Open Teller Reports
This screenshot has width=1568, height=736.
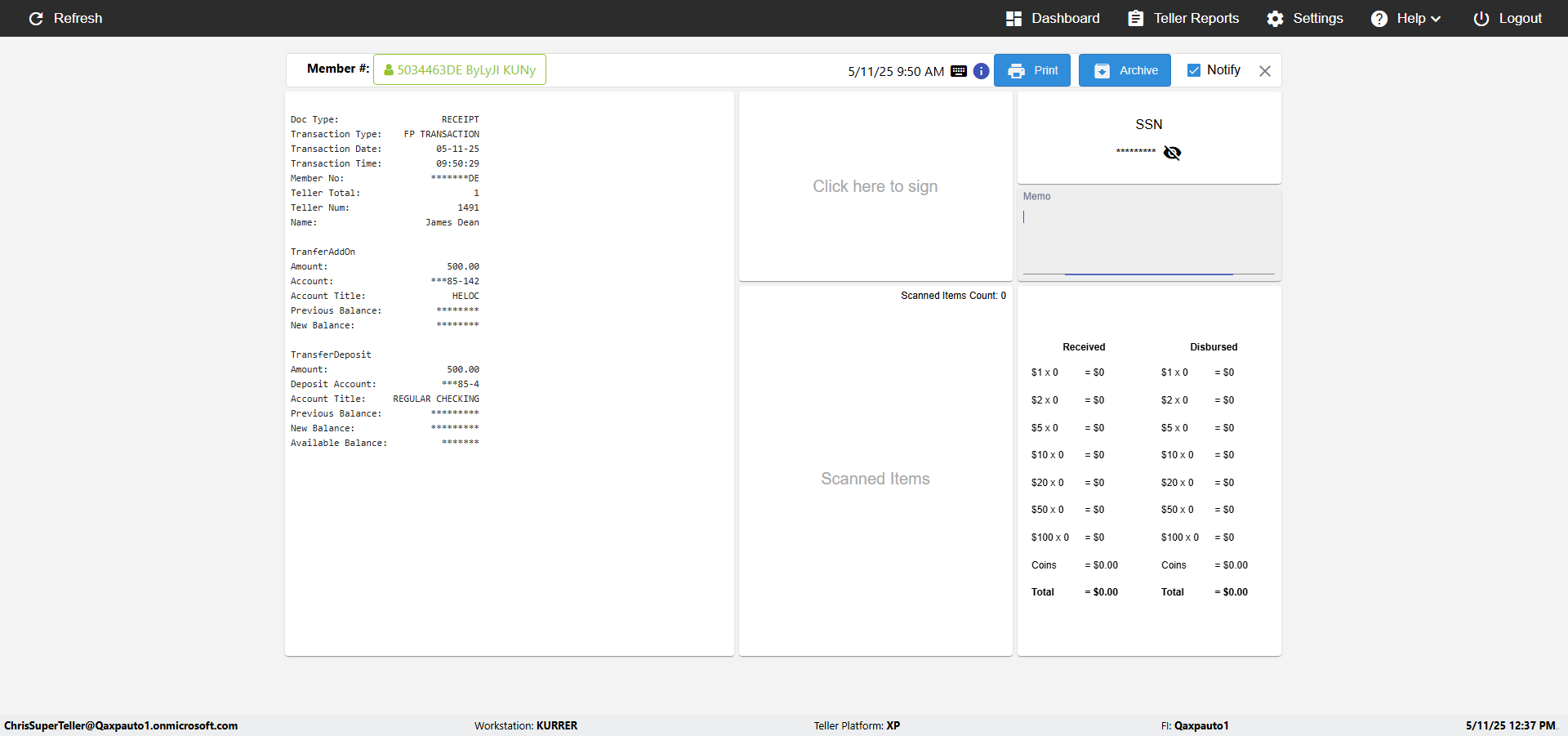coord(1183,18)
